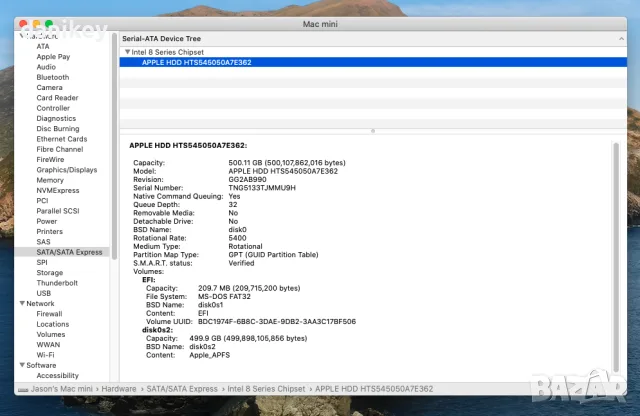Viewport: 640px width, 416px height.
Task: Open the Diagnostics section
Action: click(56, 118)
